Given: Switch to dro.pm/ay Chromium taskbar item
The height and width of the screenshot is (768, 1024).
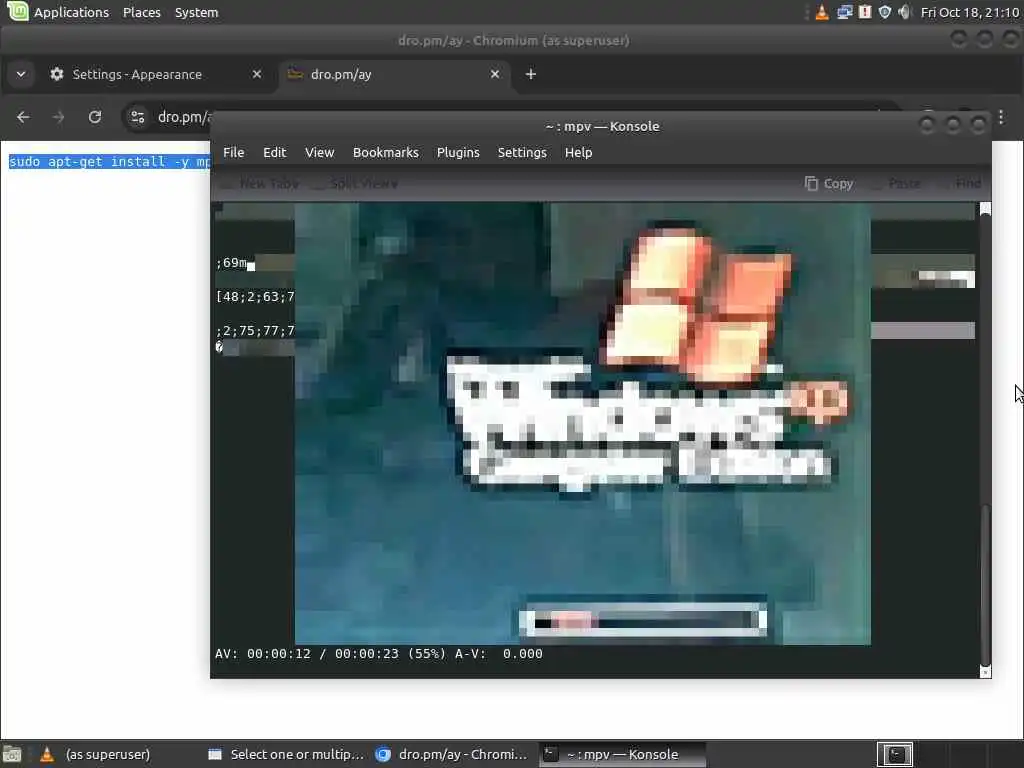Looking at the screenshot, I should (x=452, y=754).
